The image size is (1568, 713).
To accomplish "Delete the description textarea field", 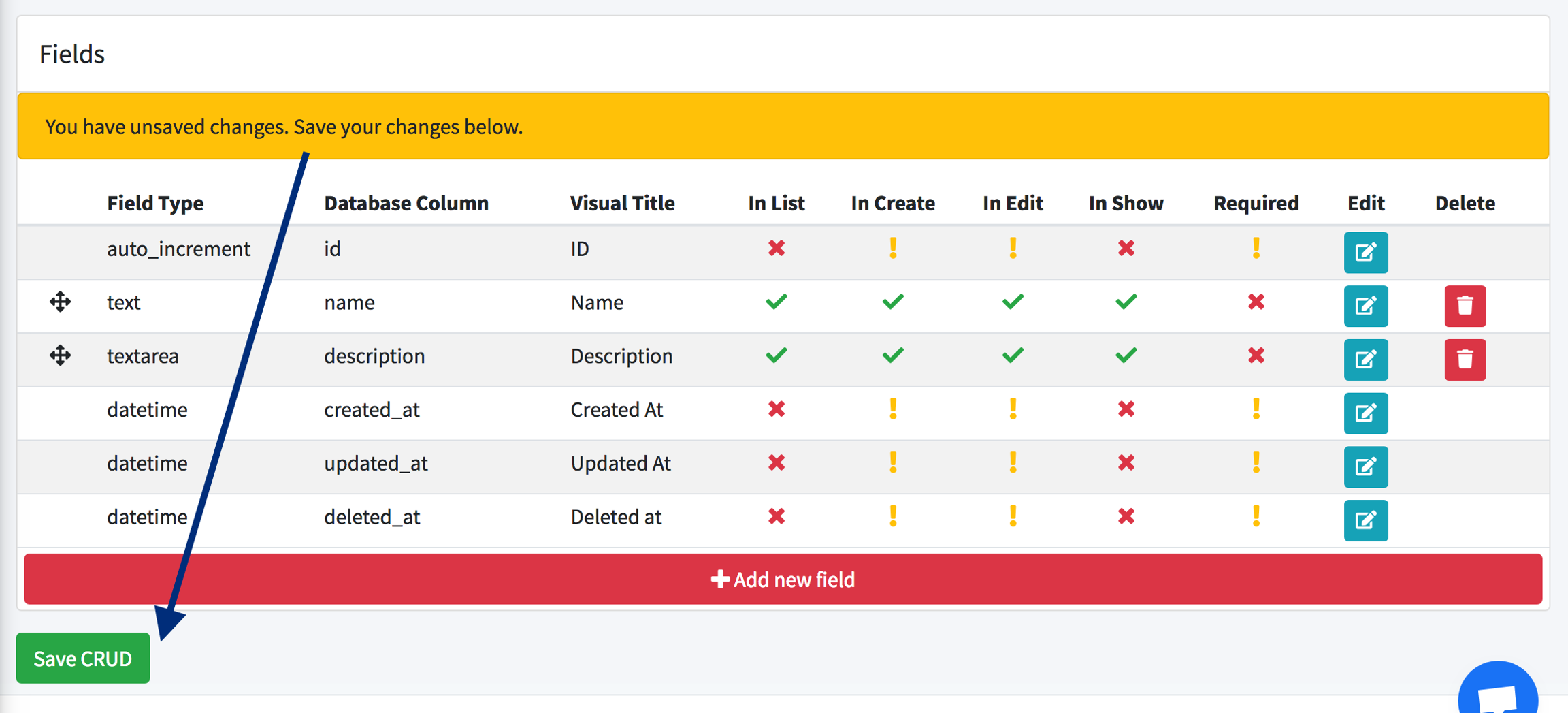I will click(1465, 360).
